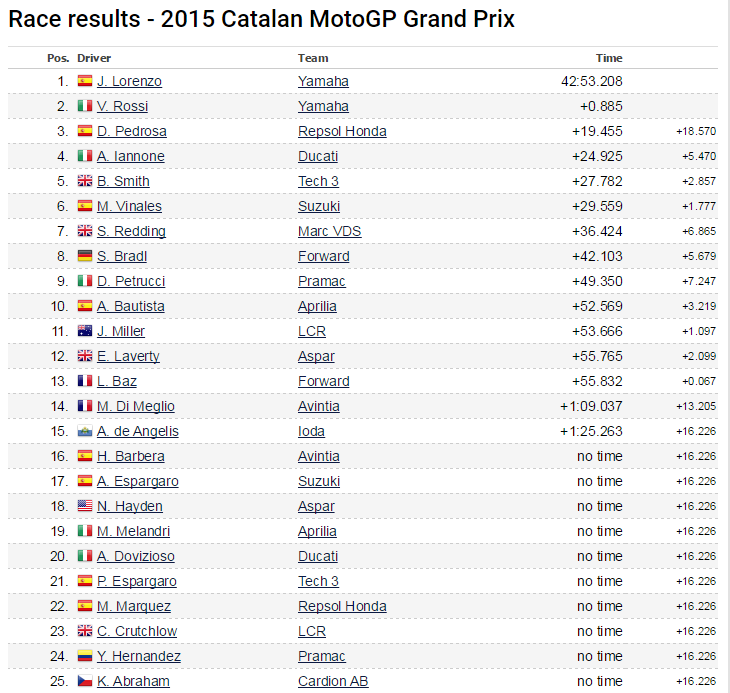Open the Cardion AB team link
The width and height of the screenshot is (730, 693).
tap(333, 681)
